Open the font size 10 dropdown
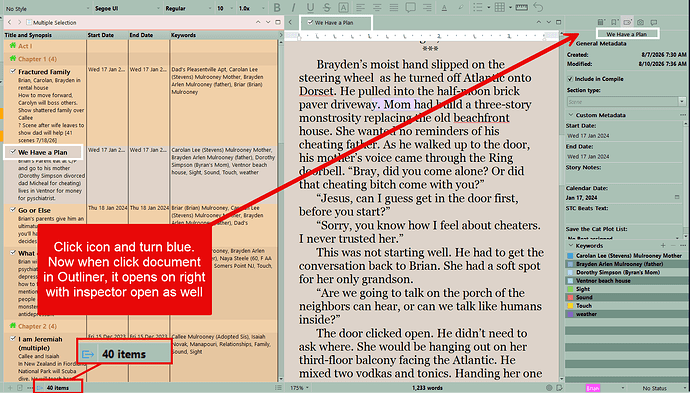Viewport: 690px width, 393px height. coord(225,8)
